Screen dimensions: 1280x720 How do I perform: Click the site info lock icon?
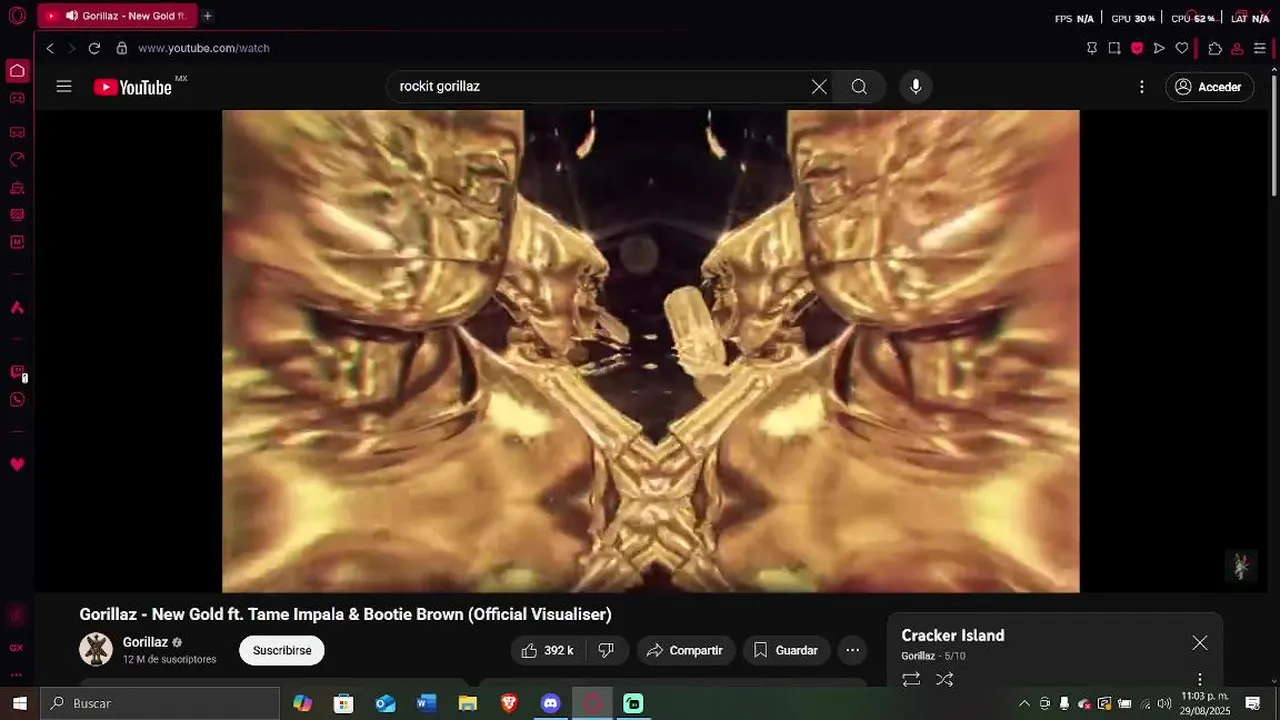coord(122,48)
